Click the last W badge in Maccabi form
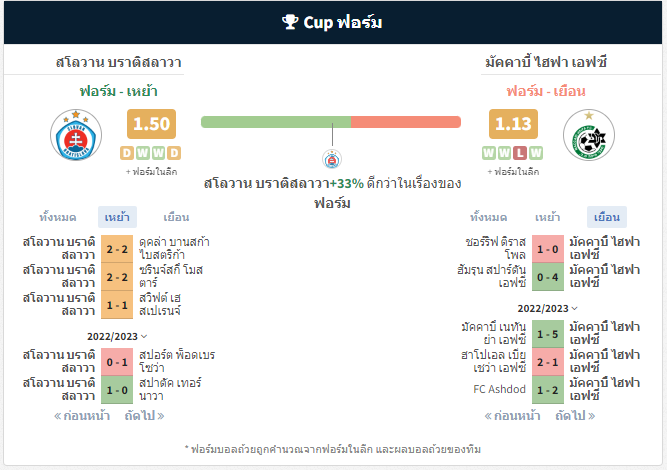667x470 pixels. coord(536,153)
